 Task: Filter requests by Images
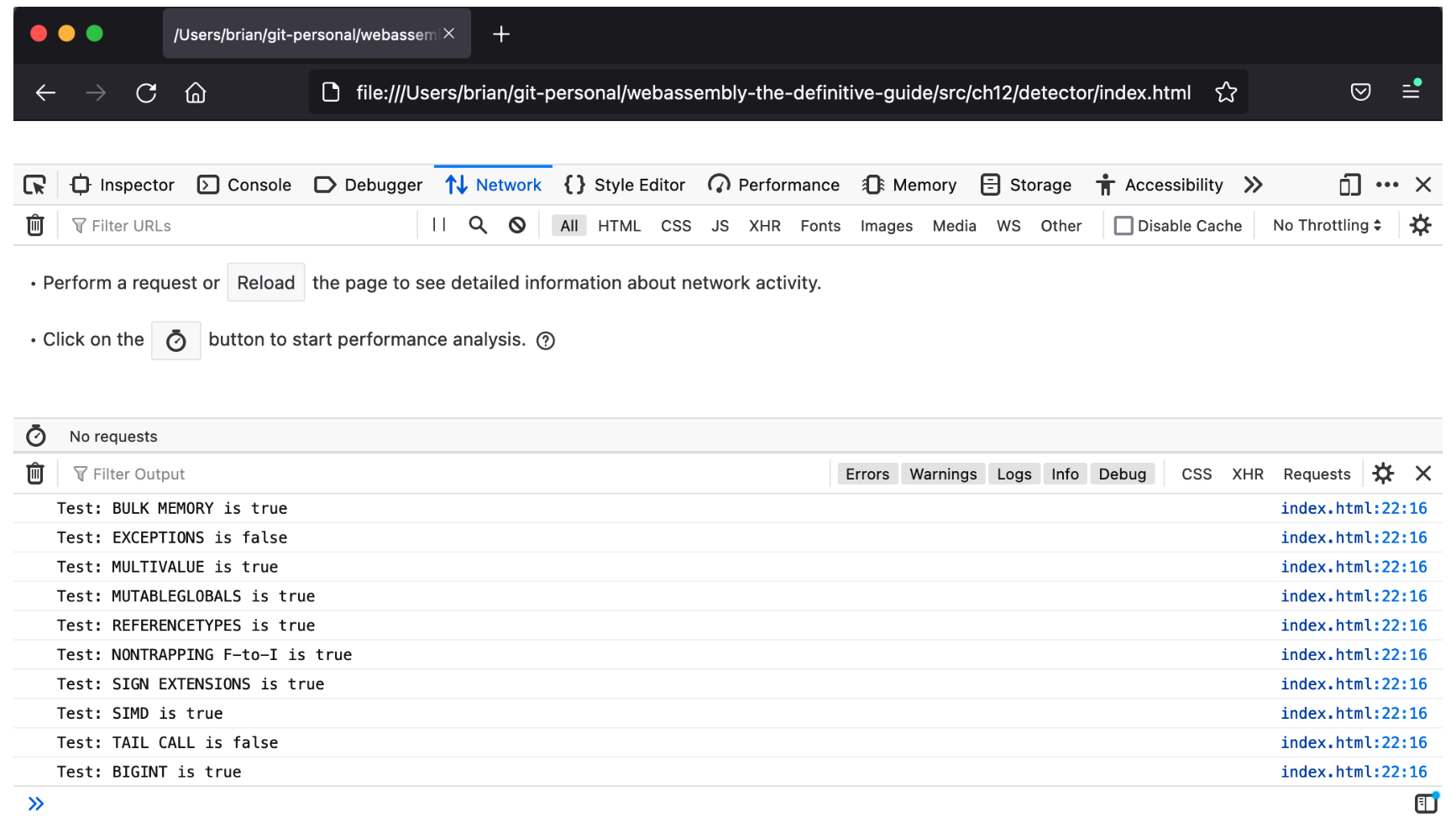tap(887, 226)
